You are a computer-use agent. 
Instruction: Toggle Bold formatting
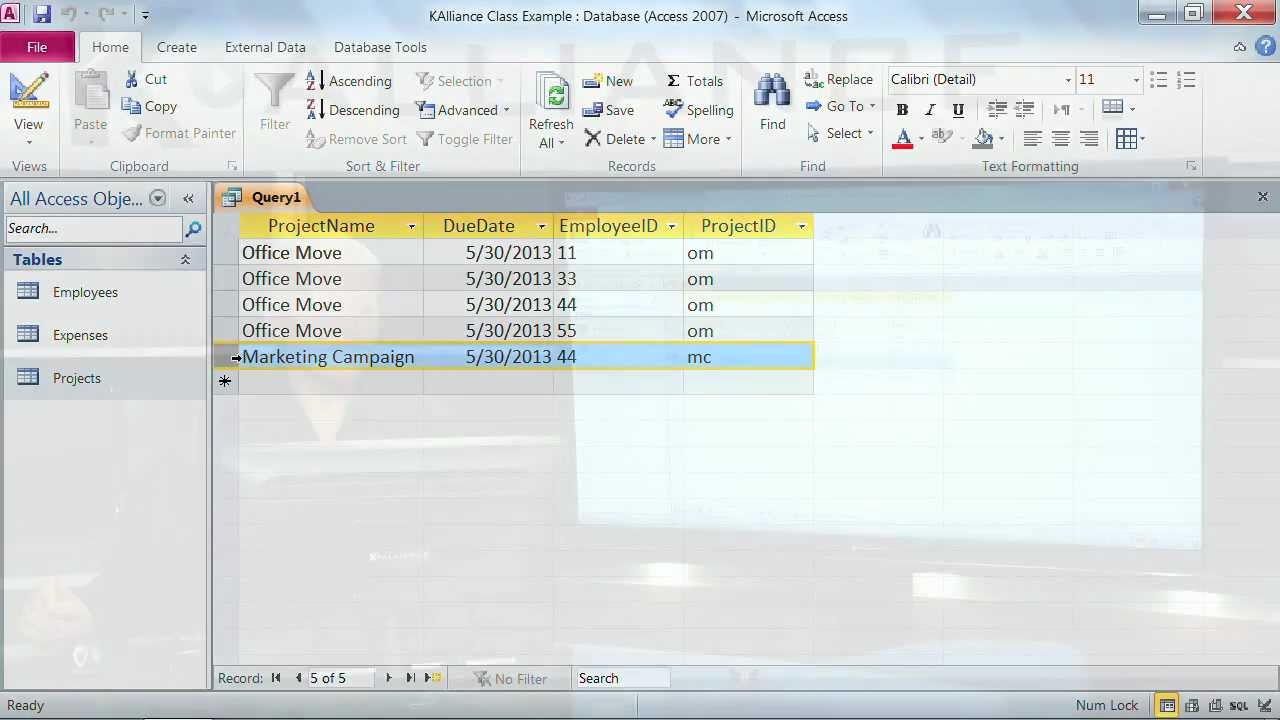point(902,110)
